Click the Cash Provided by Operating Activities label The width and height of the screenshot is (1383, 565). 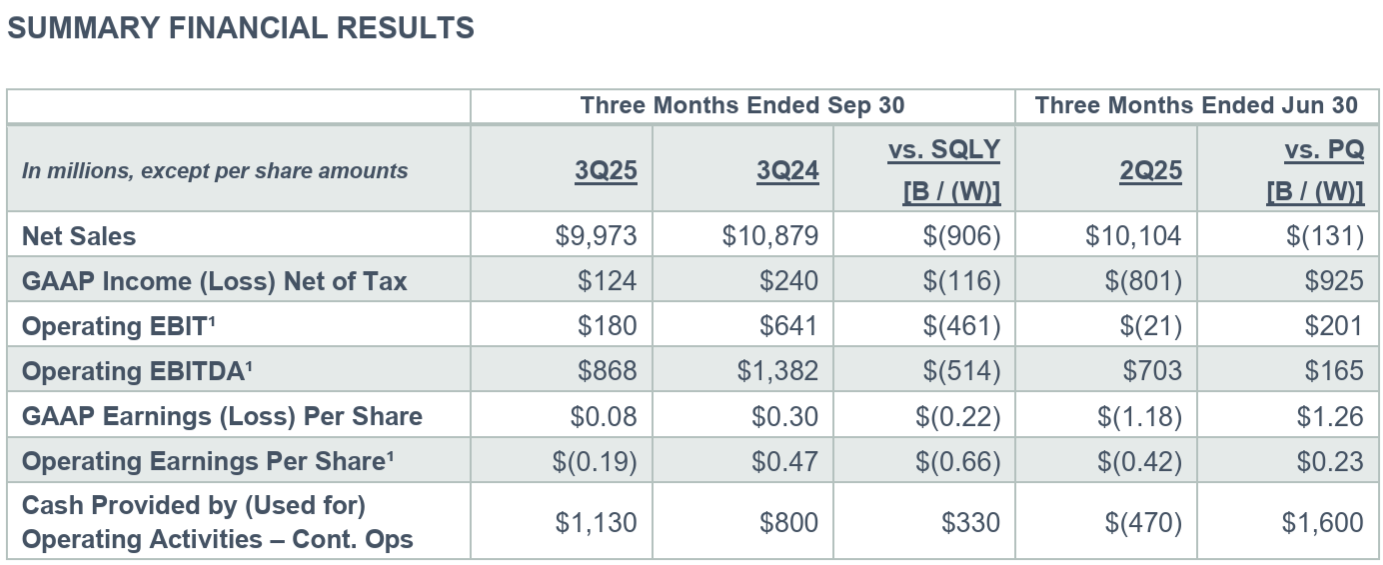(x=217, y=522)
